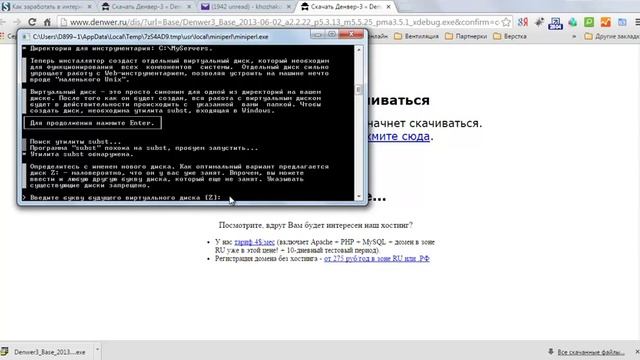
Task: Open the 'Партнерки' bookmarks folder
Action: pyautogui.click(x=466, y=36)
